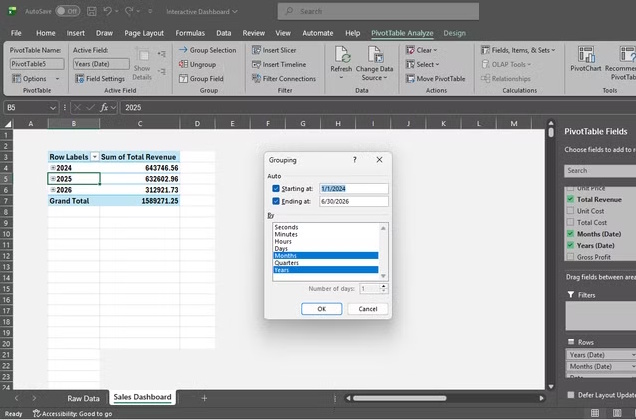Image resolution: width=636 pixels, height=420 pixels.
Task: Click the Excel app icon in title bar
Action: click(x=12, y=11)
